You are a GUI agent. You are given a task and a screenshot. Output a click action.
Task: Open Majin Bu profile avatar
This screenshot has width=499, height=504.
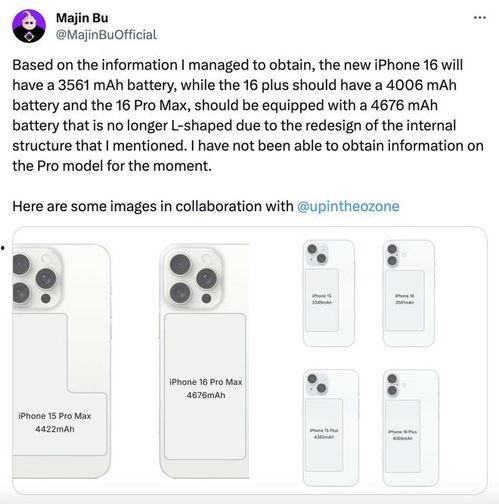click(x=29, y=26)
